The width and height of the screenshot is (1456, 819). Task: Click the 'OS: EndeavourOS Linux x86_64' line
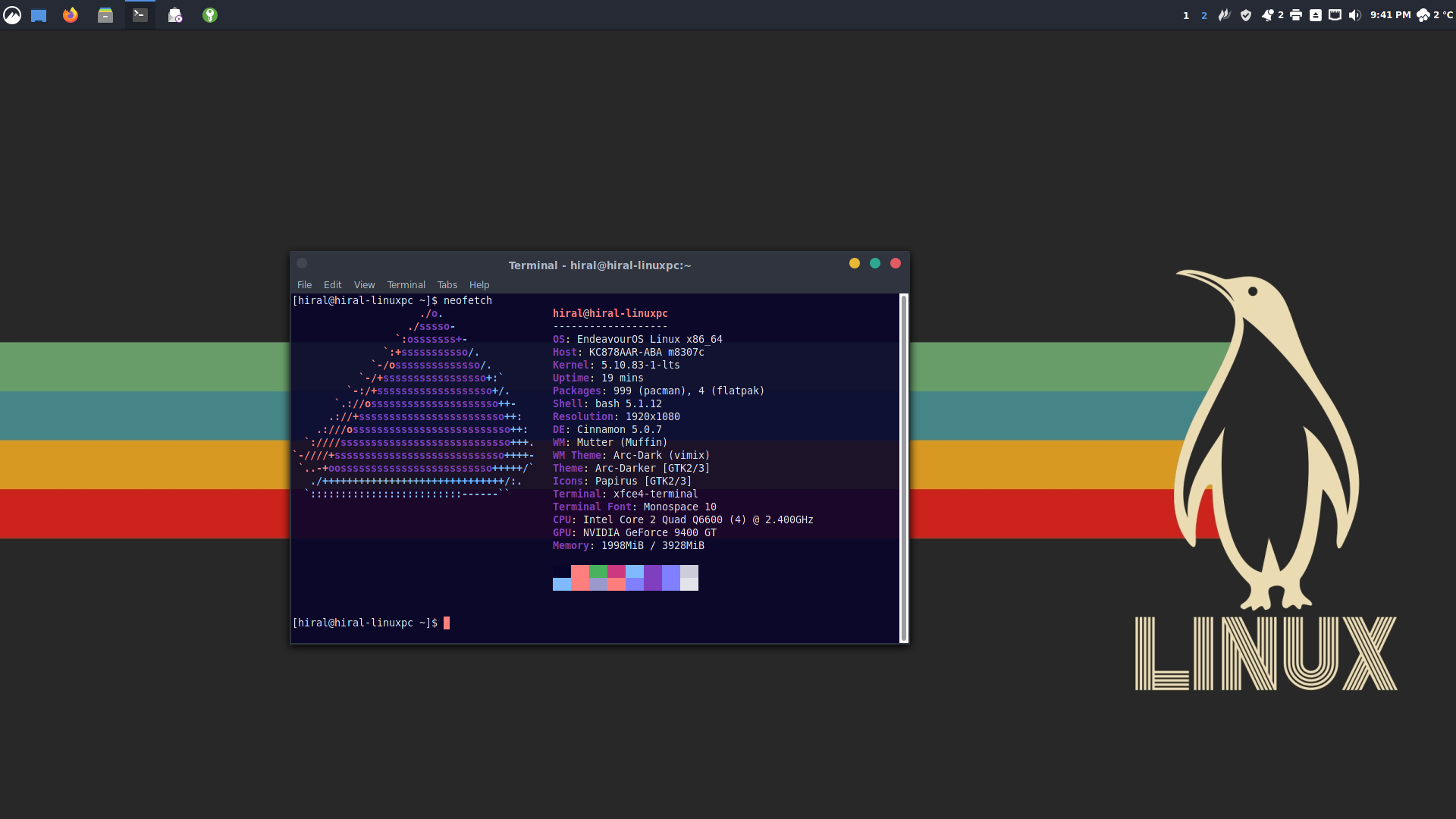tap(638, 340)
